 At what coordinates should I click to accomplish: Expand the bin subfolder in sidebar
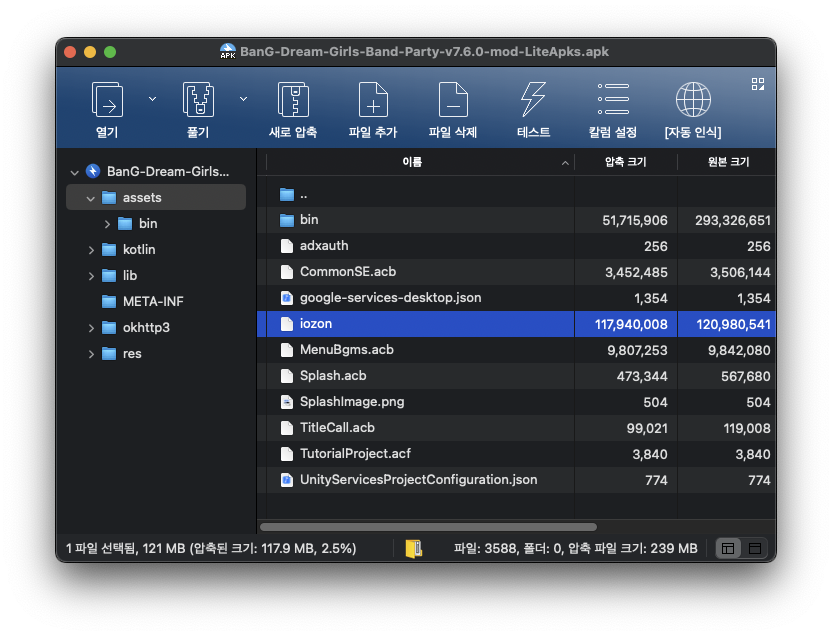pyautogui.click(x=107, y=224)
